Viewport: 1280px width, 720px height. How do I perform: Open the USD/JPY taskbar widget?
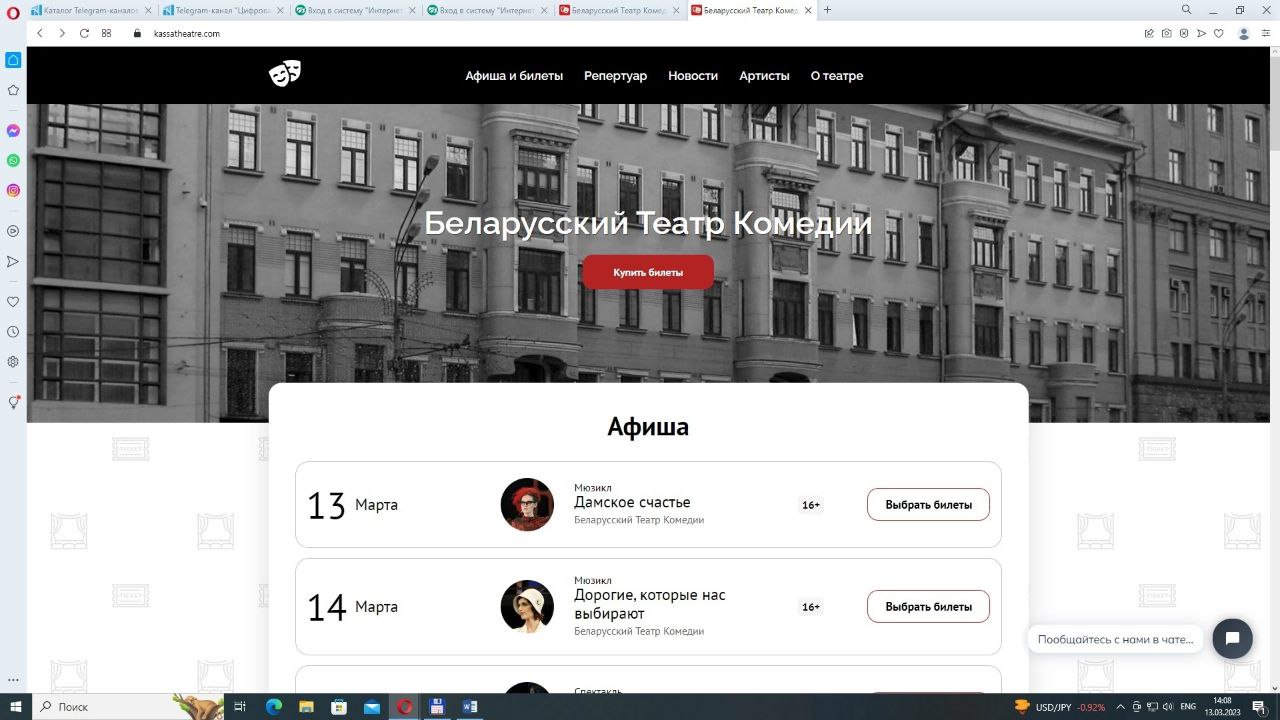click(x=1059, y=707)
